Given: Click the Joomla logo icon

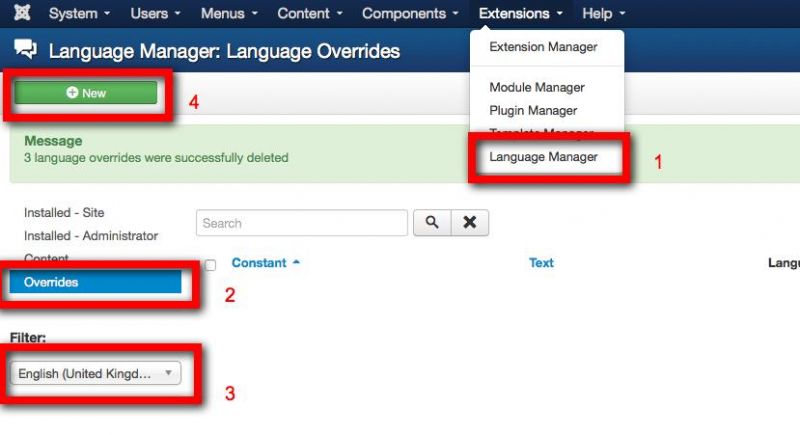Looking at the screenshot, I should [x=22, y=12].
